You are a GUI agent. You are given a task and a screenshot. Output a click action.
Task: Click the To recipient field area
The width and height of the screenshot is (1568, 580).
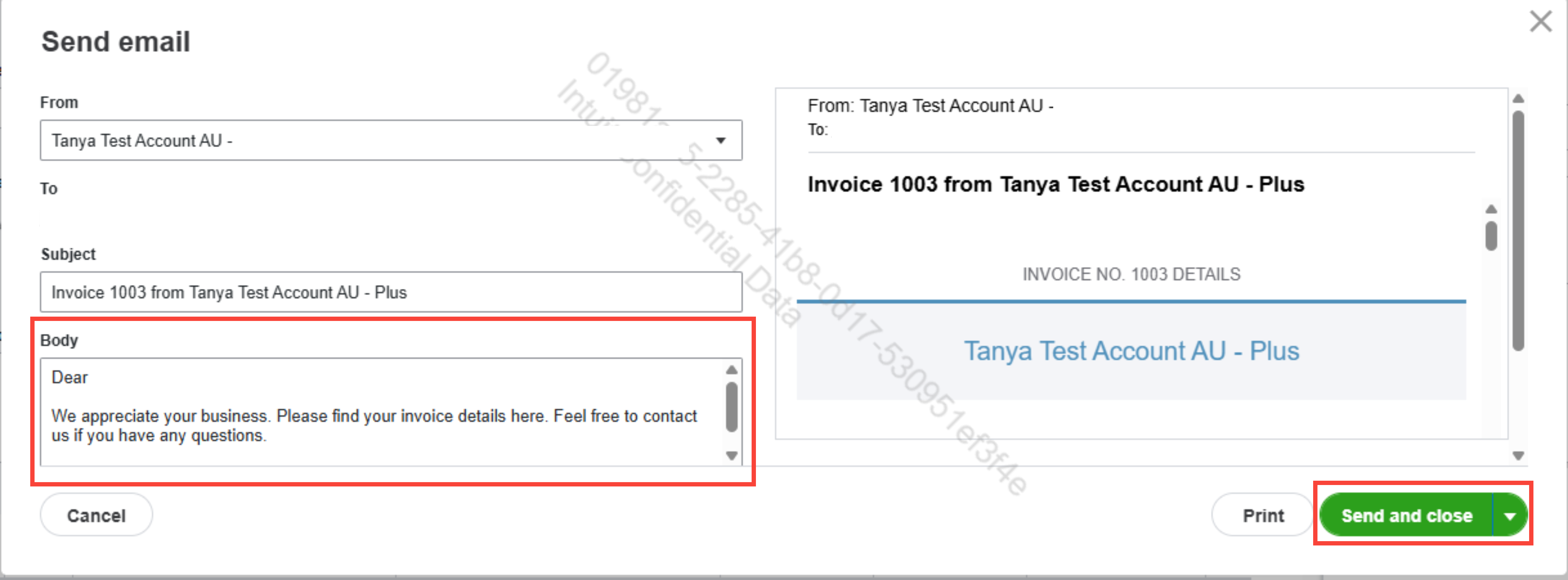pyautogui.click(x=390, y=217)
